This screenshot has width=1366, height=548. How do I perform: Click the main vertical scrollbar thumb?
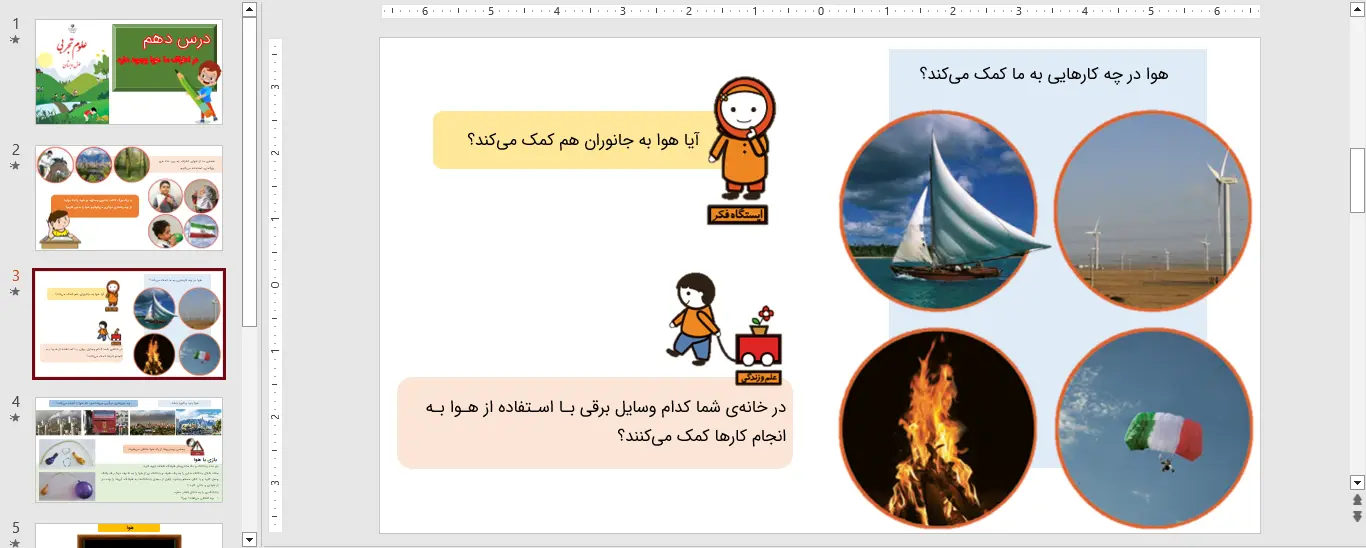(1357, 180)
